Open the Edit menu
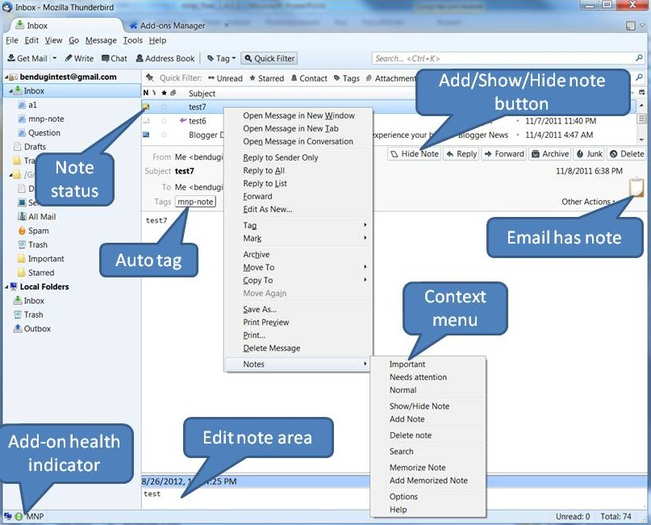 (32, 40)
